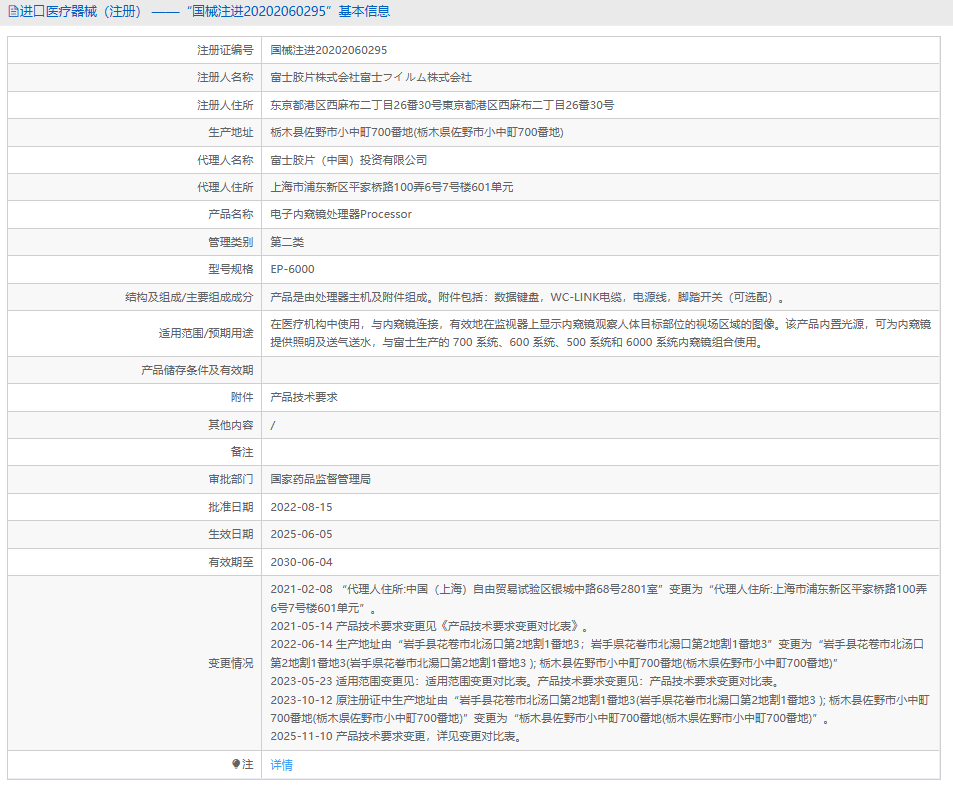Click the 变更情况 label cell
This screenshot has height=788, width=953.
click(134, 663)
